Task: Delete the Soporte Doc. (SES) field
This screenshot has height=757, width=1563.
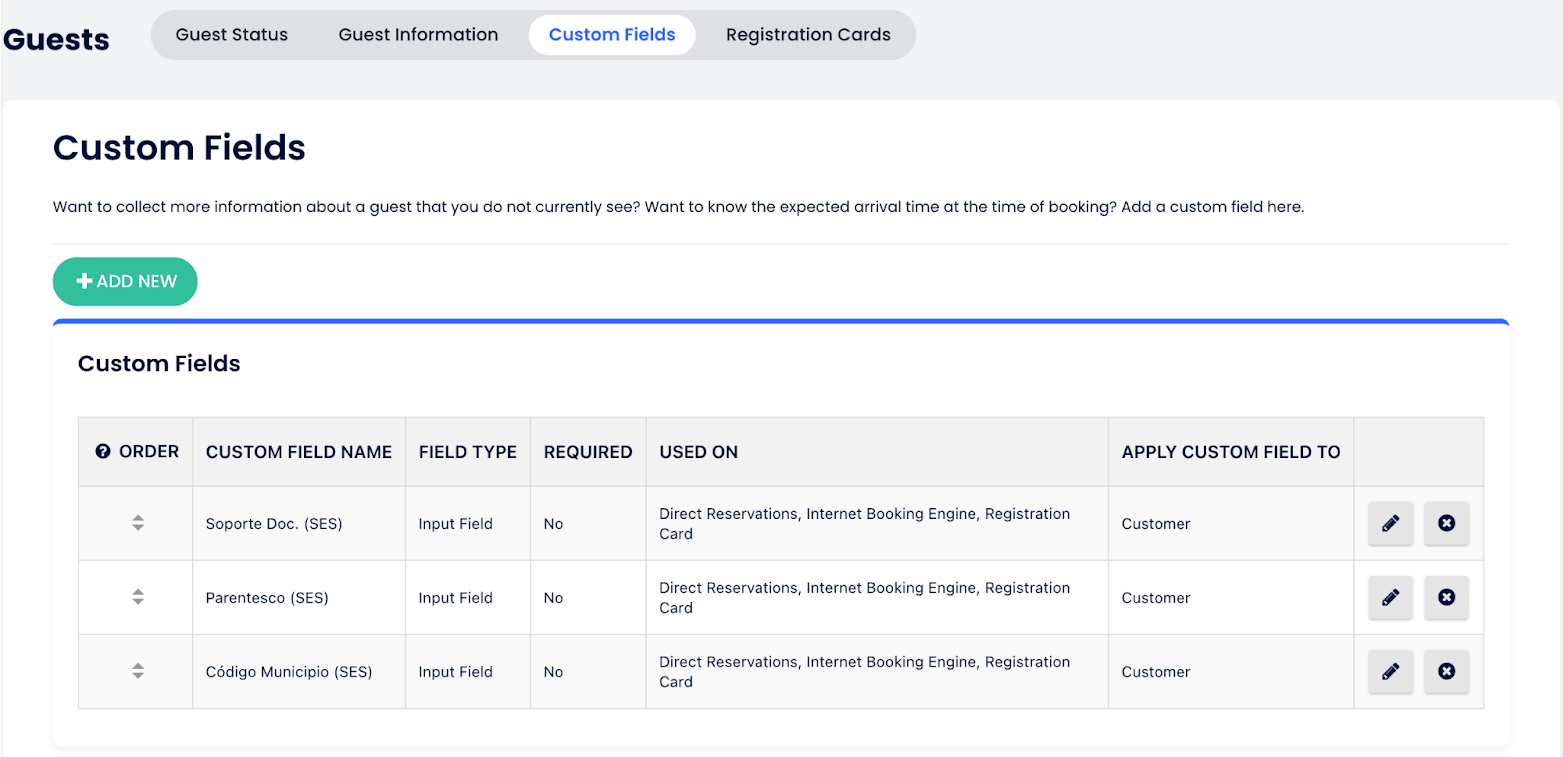Action: coord(1446,524)
